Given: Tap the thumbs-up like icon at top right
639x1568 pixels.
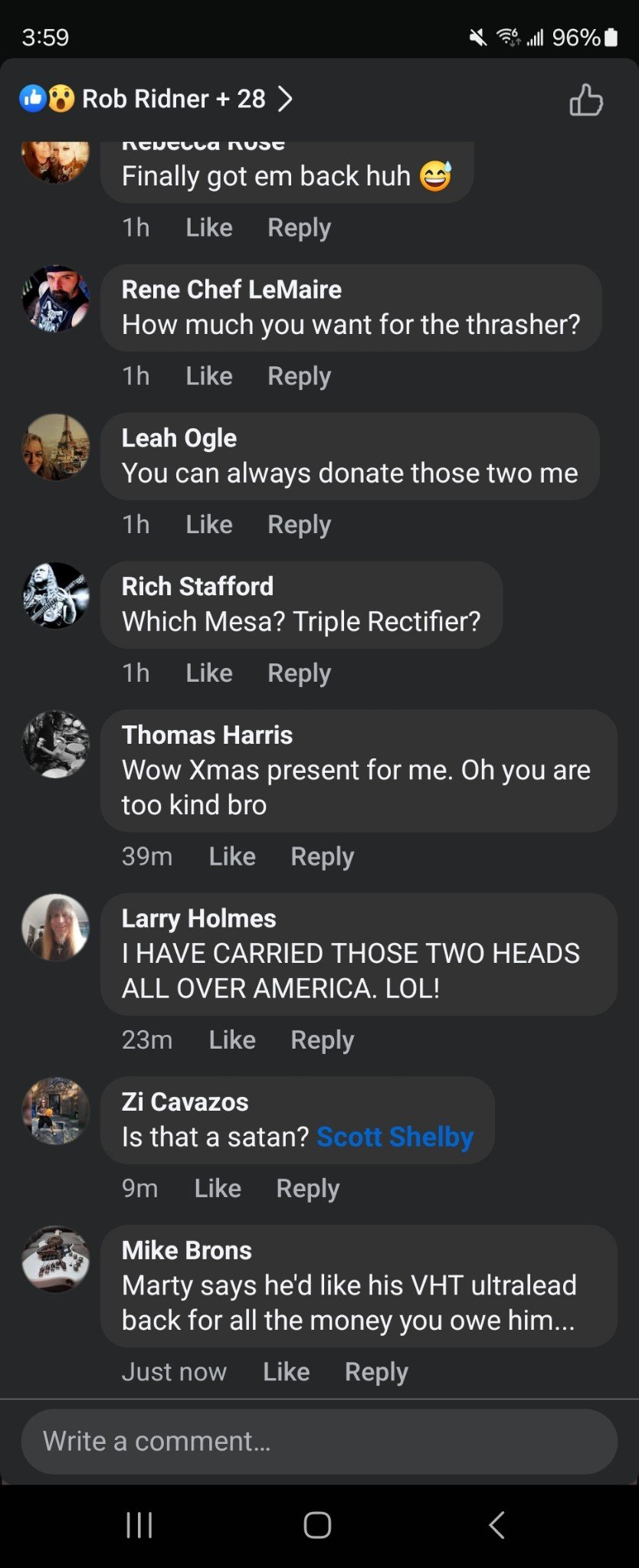Looking at the screenshot, I should pyautogui.click(x=586, y=100).
